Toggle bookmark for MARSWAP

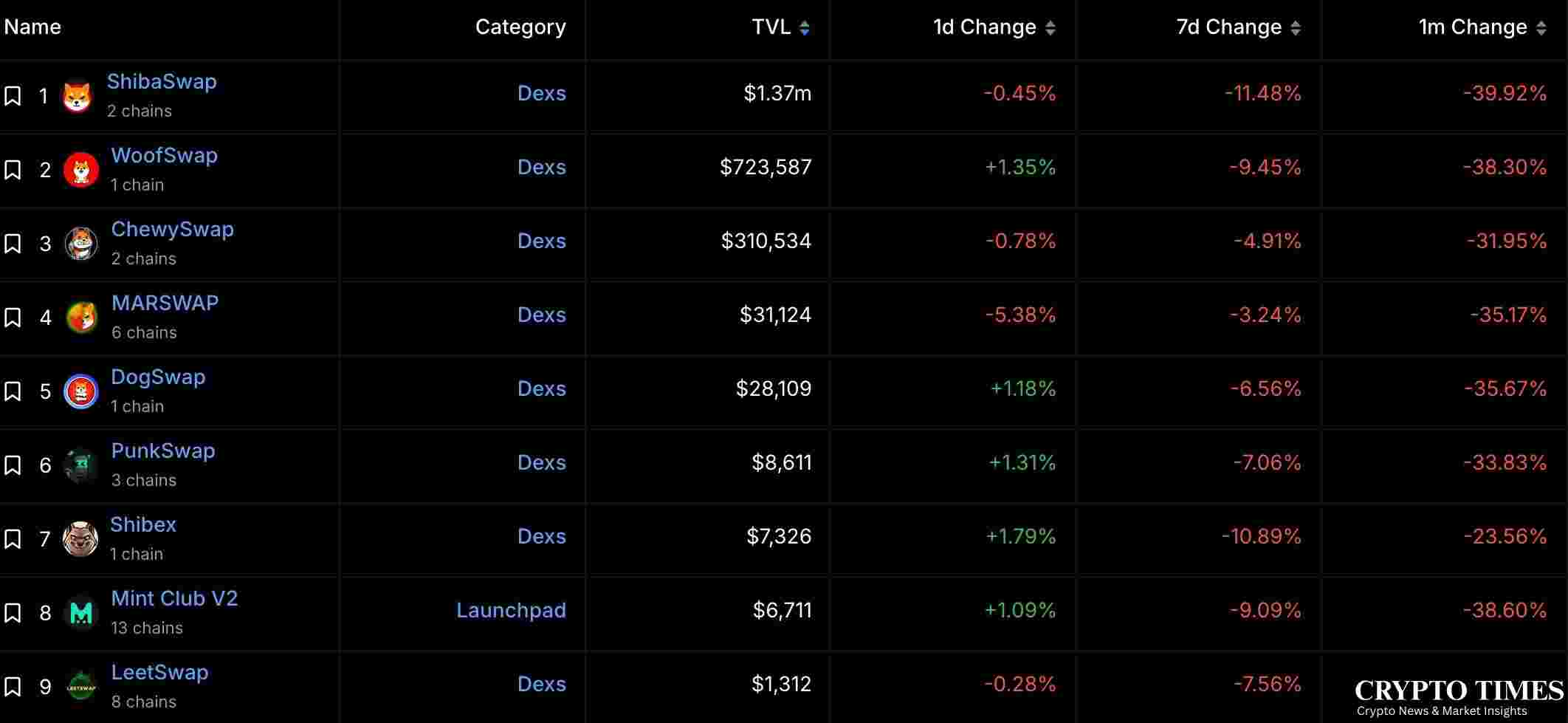tap(13, 318)
